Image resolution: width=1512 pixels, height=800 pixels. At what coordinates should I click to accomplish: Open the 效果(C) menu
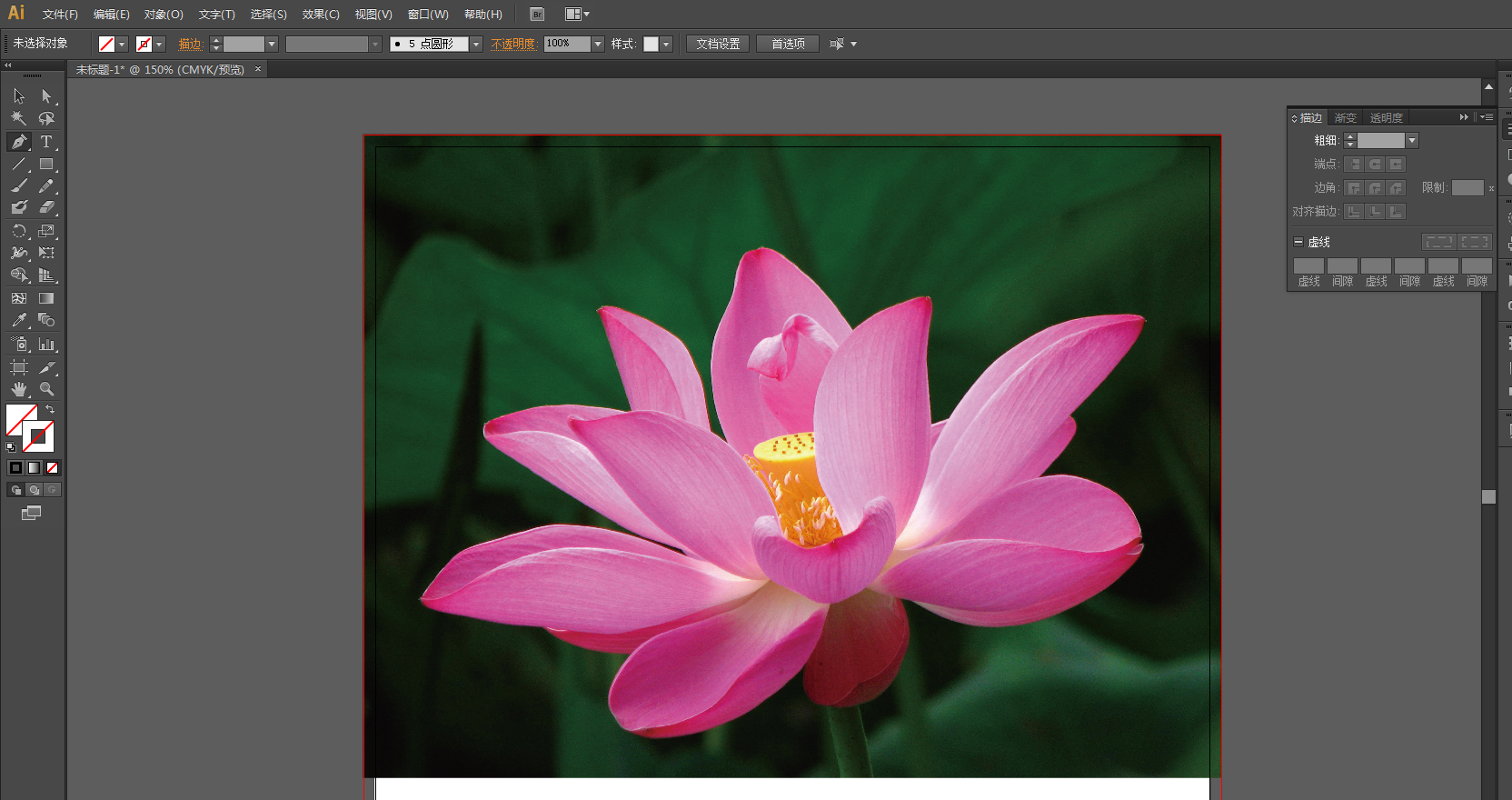pyautogui.click(x=321, y=15)
